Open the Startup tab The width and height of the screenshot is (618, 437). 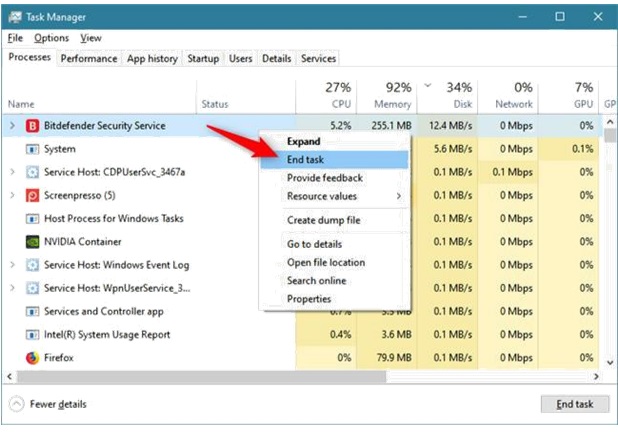tap(203, 59)
